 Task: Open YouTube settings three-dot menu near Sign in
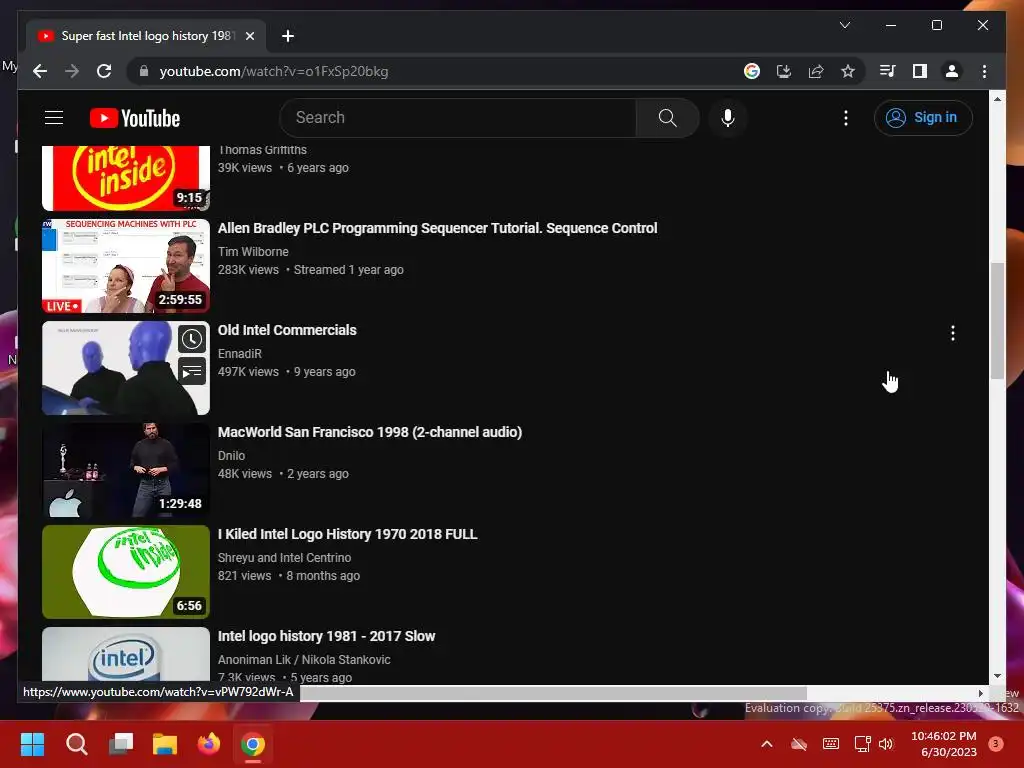click(x=846, y=118)
